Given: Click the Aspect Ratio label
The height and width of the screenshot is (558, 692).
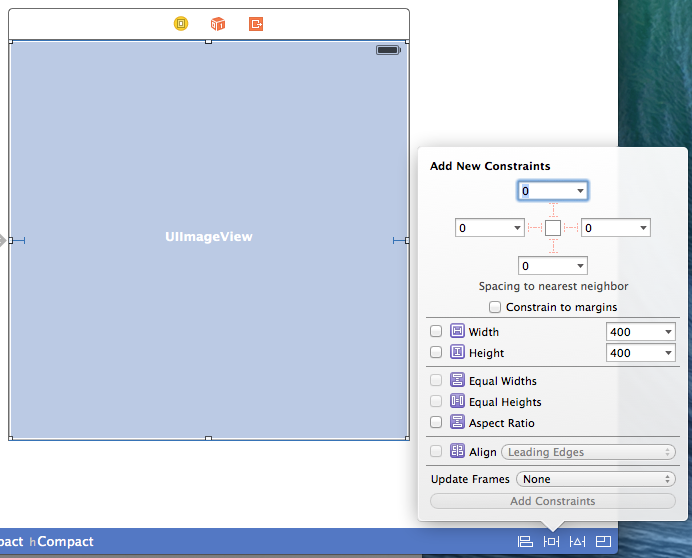Looking at the screenshot, I should (501, 422).
